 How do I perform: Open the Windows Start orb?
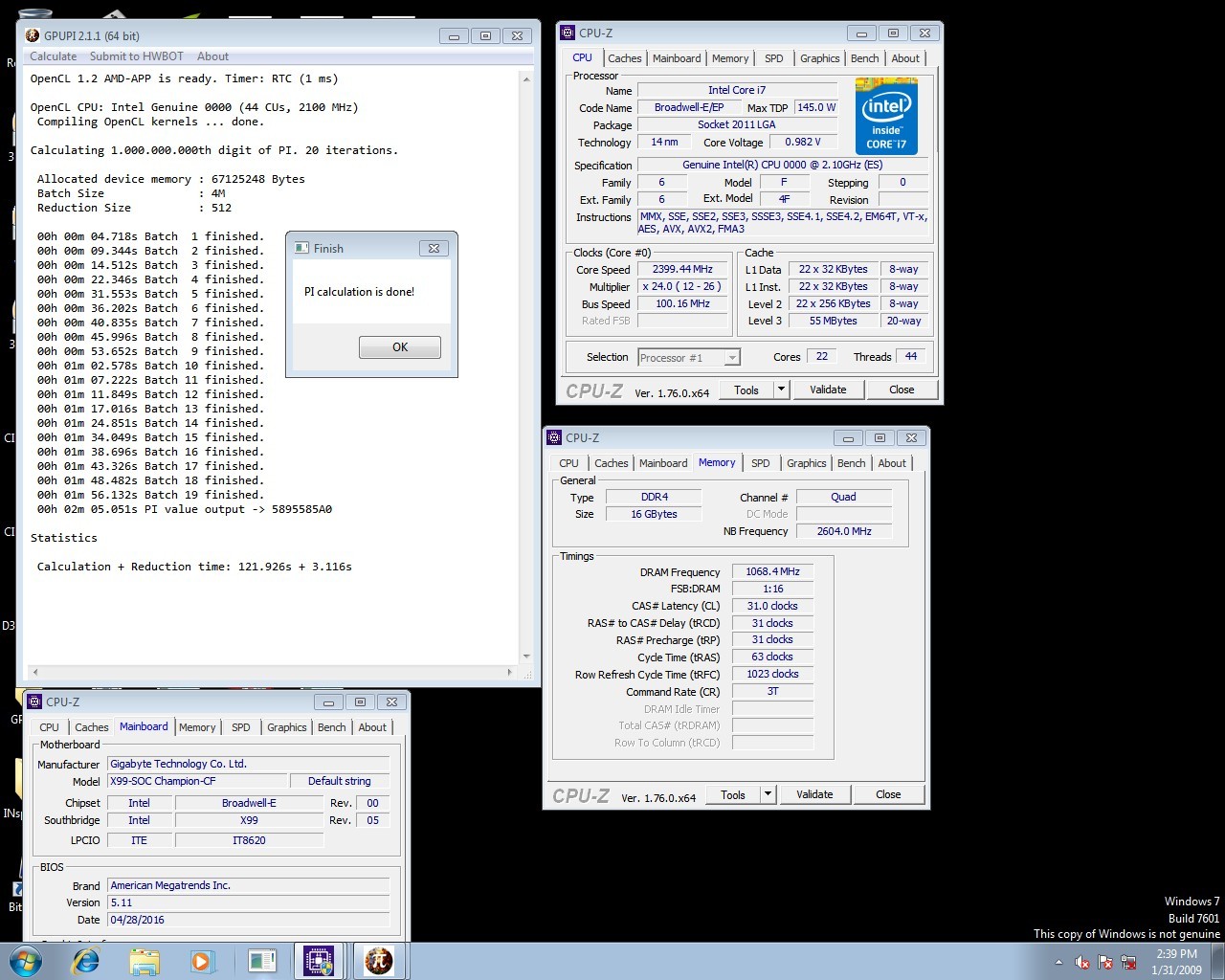click(x=26, y=960)
